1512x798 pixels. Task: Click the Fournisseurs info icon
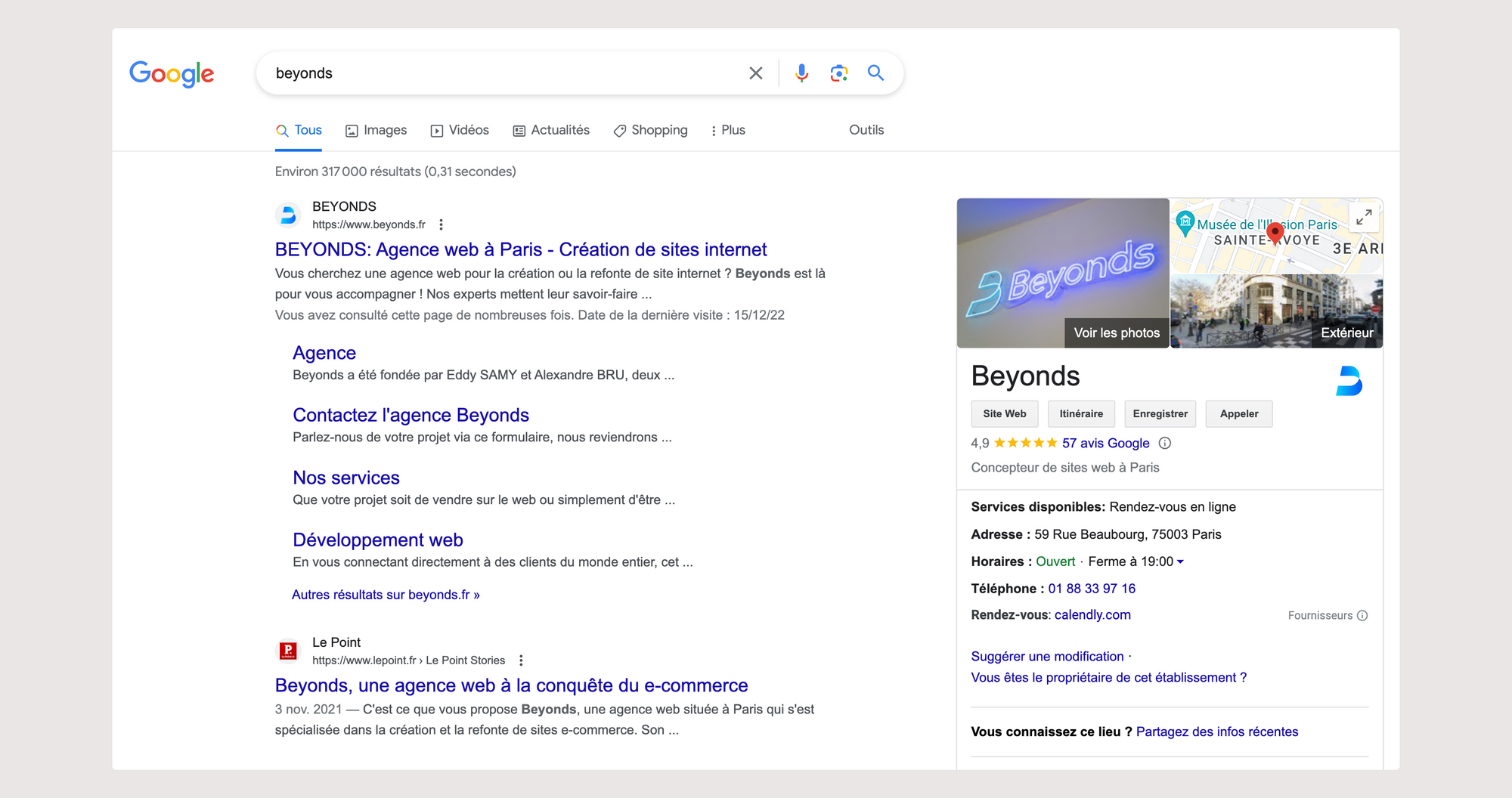point(1362,615)
